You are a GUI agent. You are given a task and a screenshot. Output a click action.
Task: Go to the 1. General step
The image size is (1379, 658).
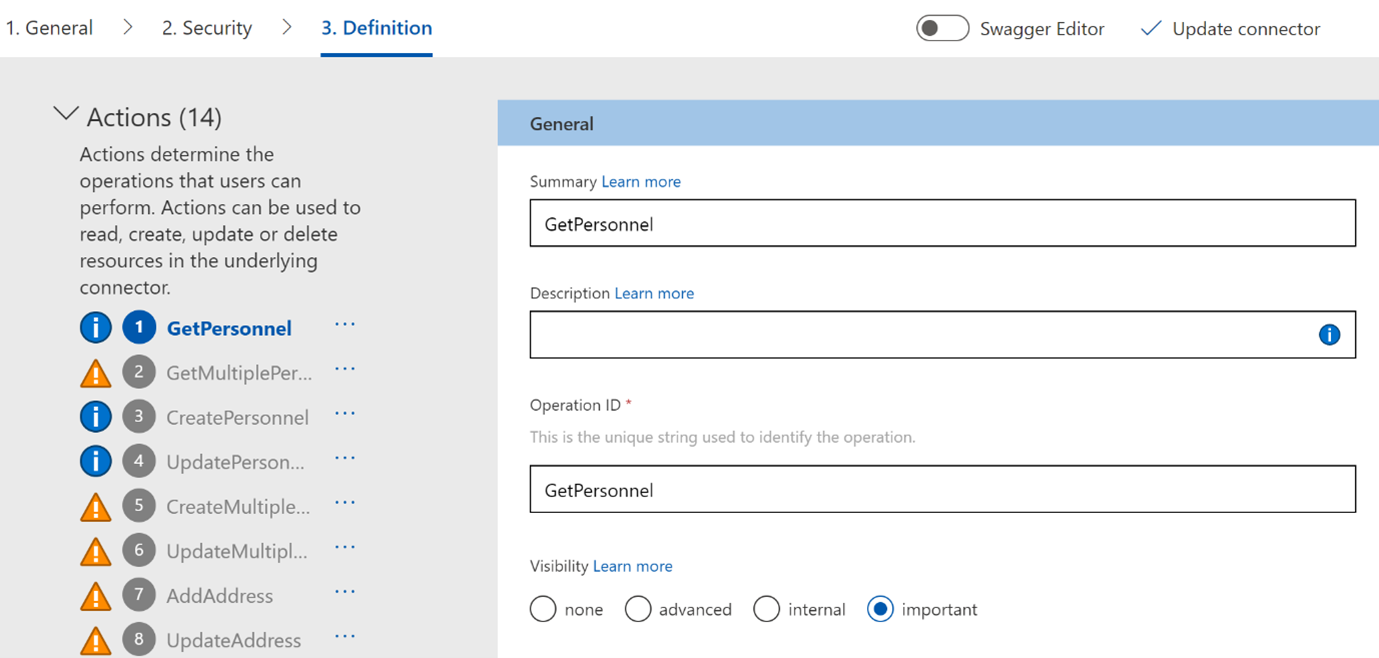click(49, 28)
